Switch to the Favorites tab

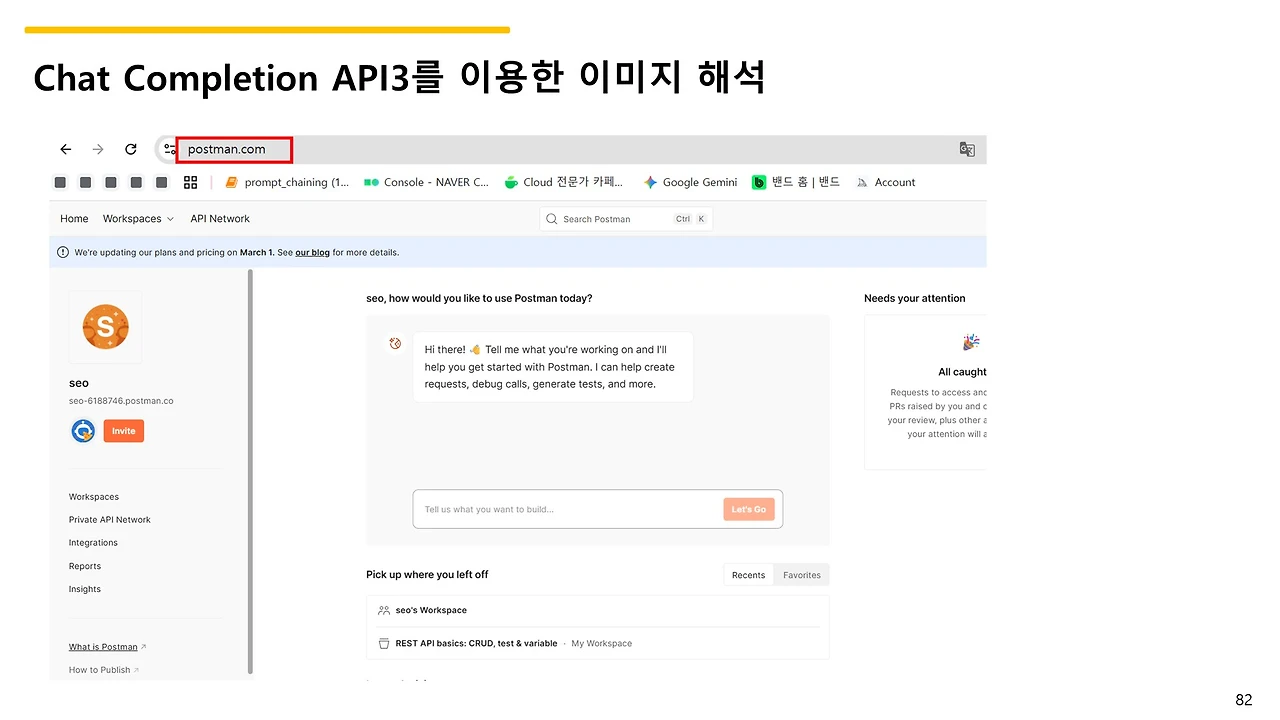click(802, 575)
